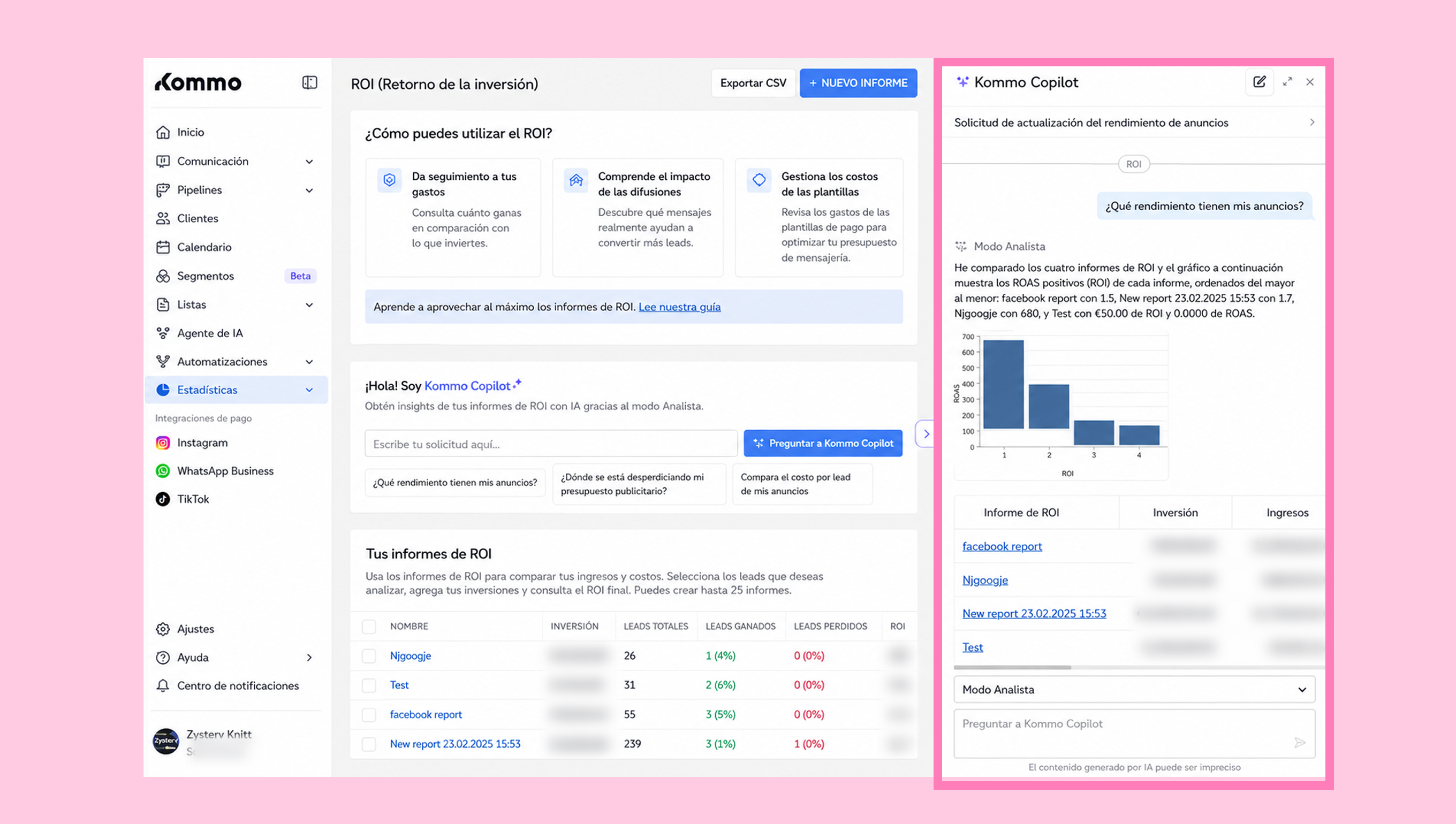Start a new Copilot chat with edit icon
The width and height of the screenshot is (1456, 824).
point(1259,82)
